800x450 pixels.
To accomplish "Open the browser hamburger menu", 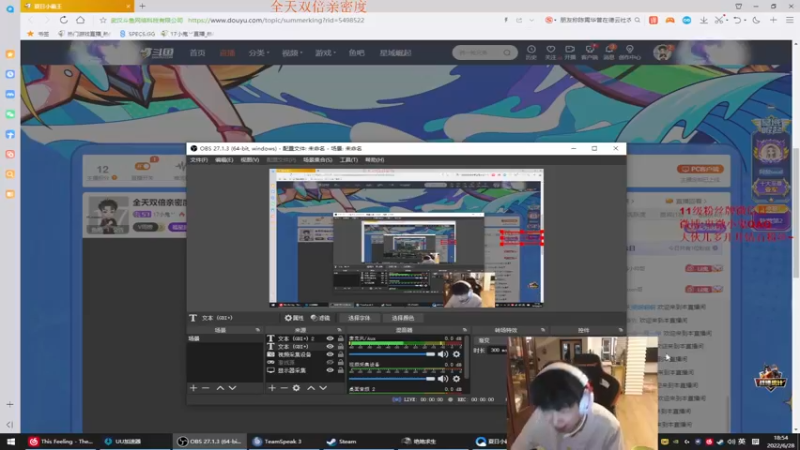I will pos(790,20).
